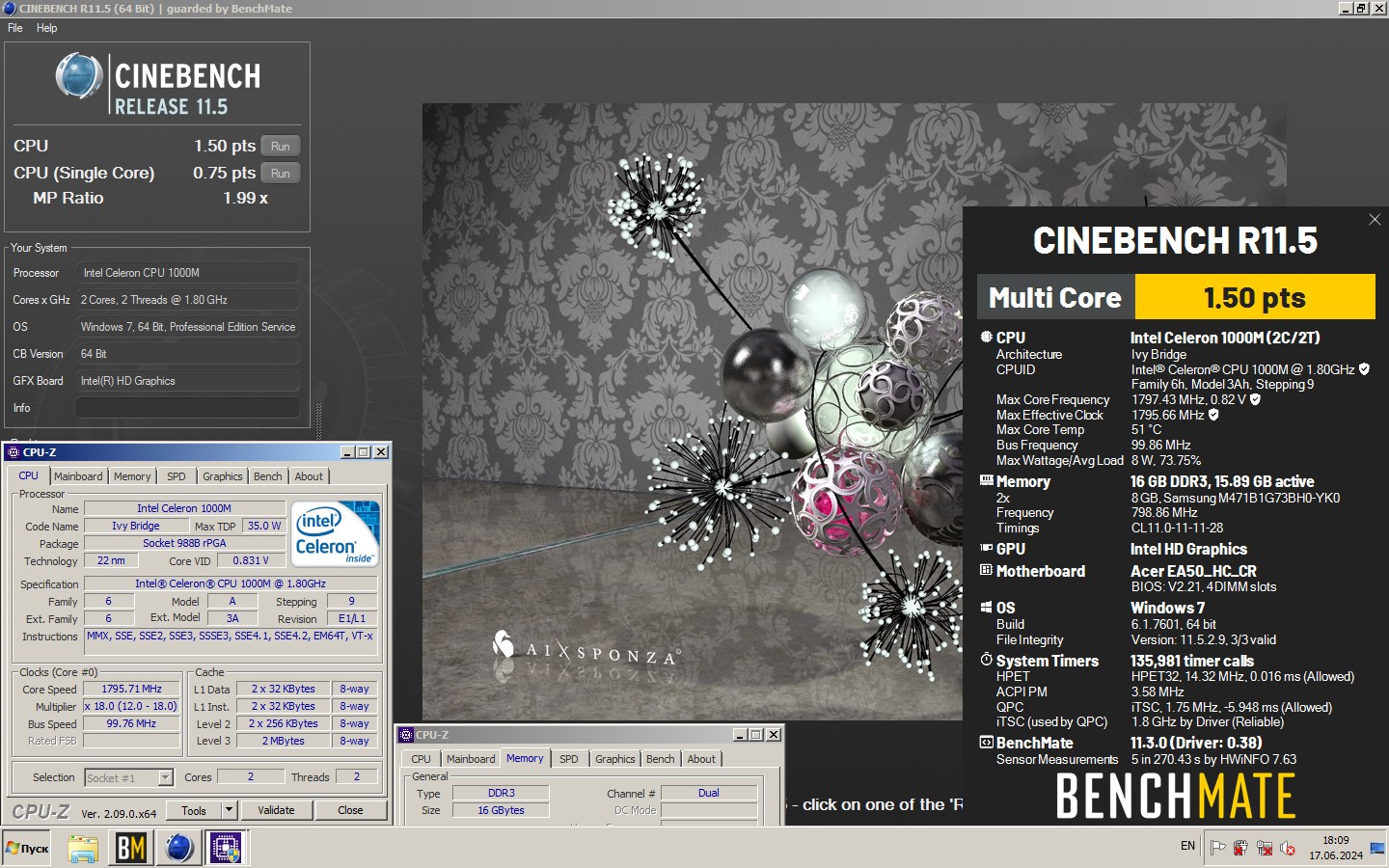Open Windows Explorer from the taskbar
Image resolution: width=1389 pixels, height=868 pixels.
83,848
